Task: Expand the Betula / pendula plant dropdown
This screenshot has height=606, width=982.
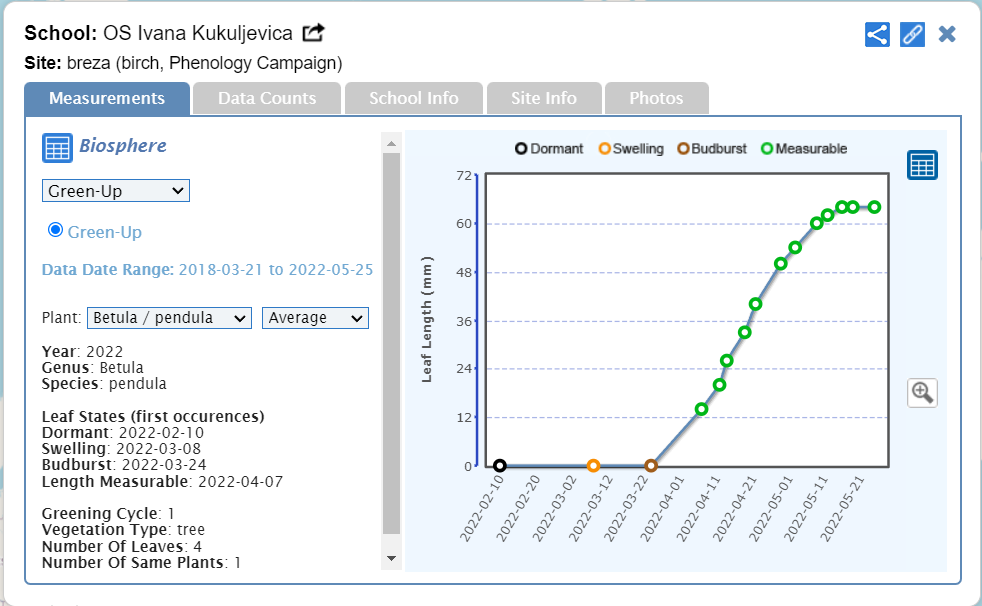Action: click(x=169, y=318)
